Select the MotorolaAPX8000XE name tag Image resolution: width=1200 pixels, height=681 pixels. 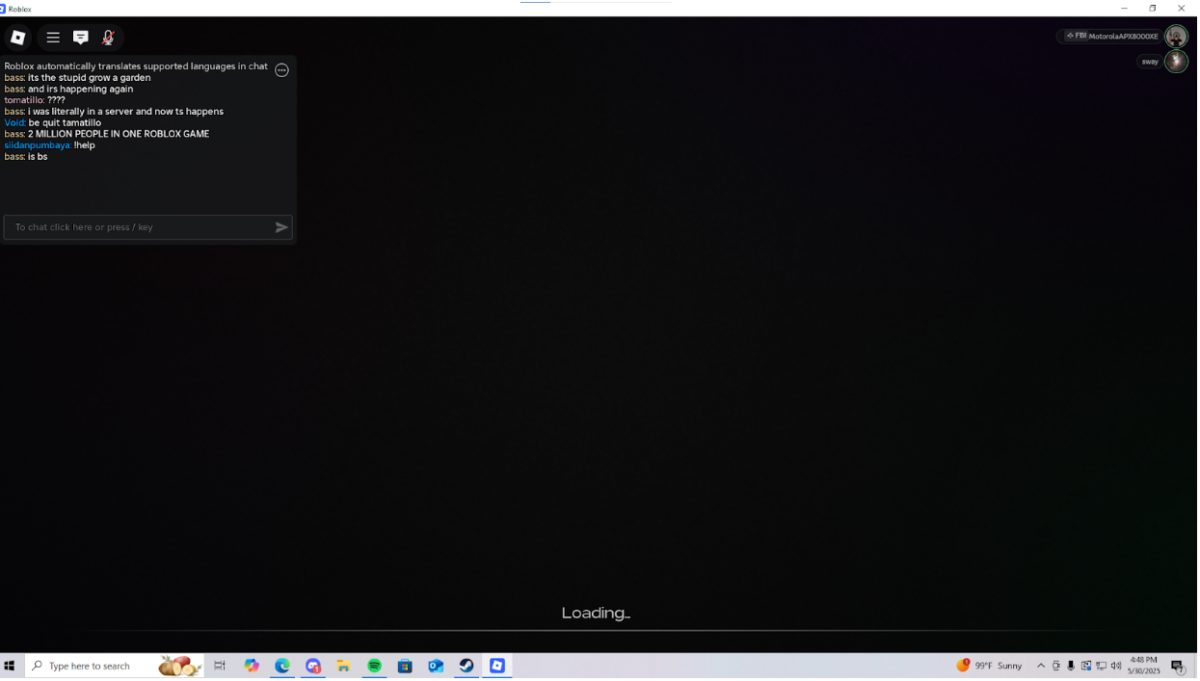tap(1111, 36)
